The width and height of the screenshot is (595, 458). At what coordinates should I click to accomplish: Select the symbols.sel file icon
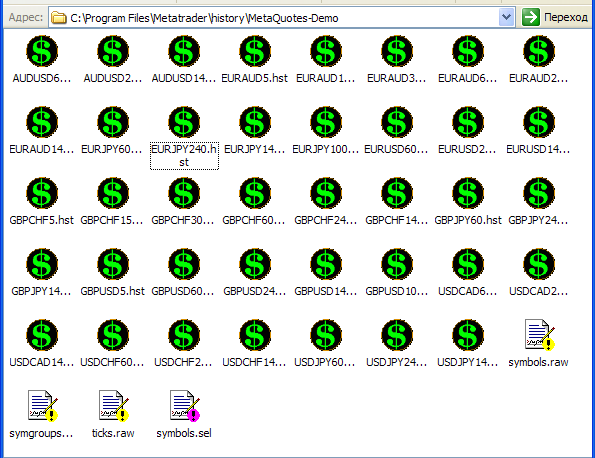185,406
